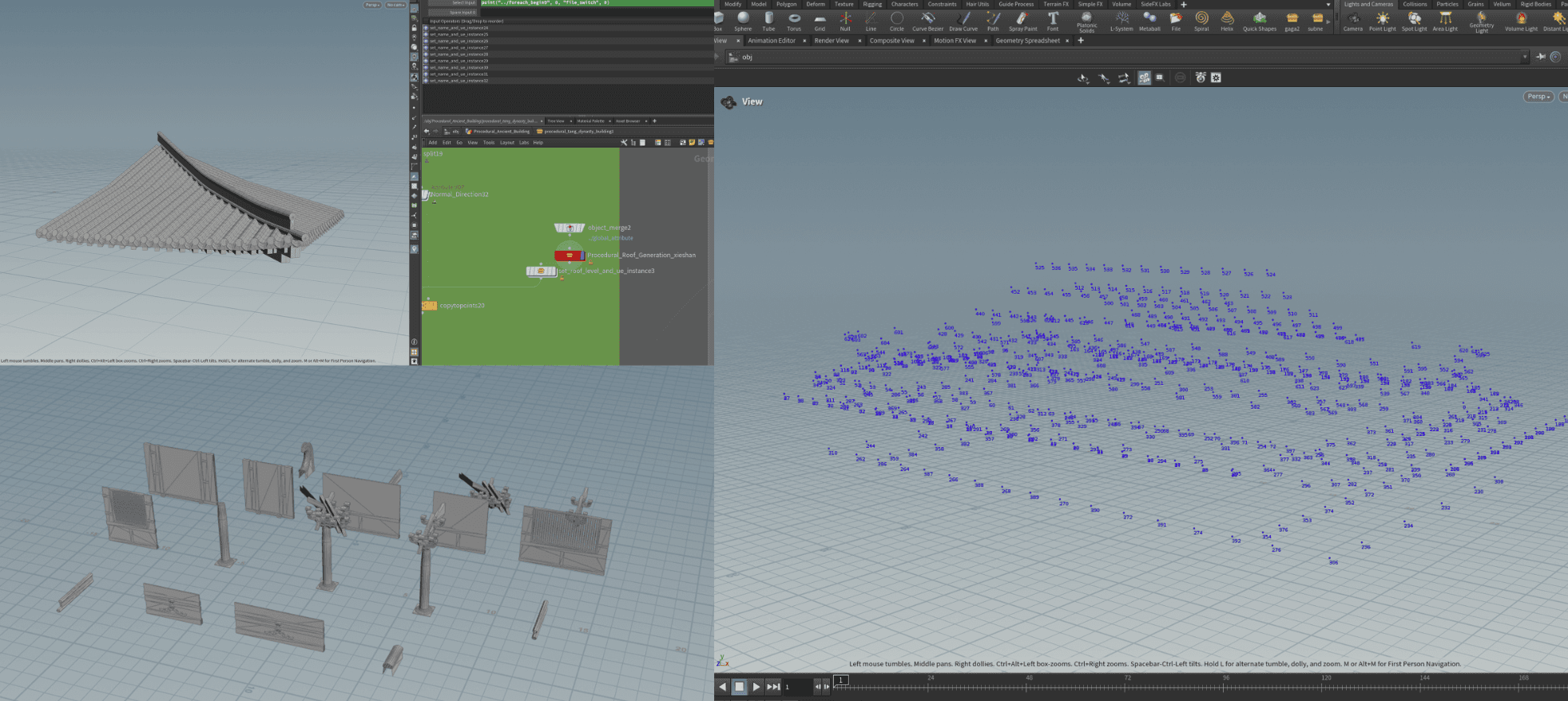Open the Add menu in network editor
The height and width of the screenshot is (701, 1568).
[x=433, y=142]
